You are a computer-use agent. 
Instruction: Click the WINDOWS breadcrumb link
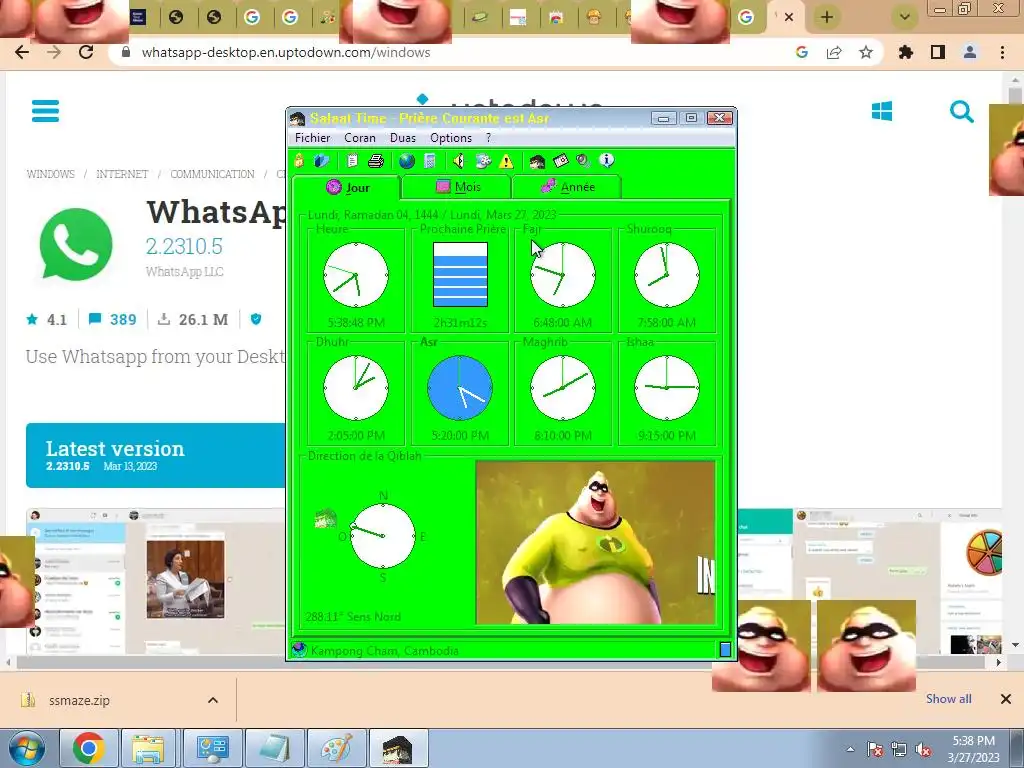pyautogui.click(x=50, y=174)
